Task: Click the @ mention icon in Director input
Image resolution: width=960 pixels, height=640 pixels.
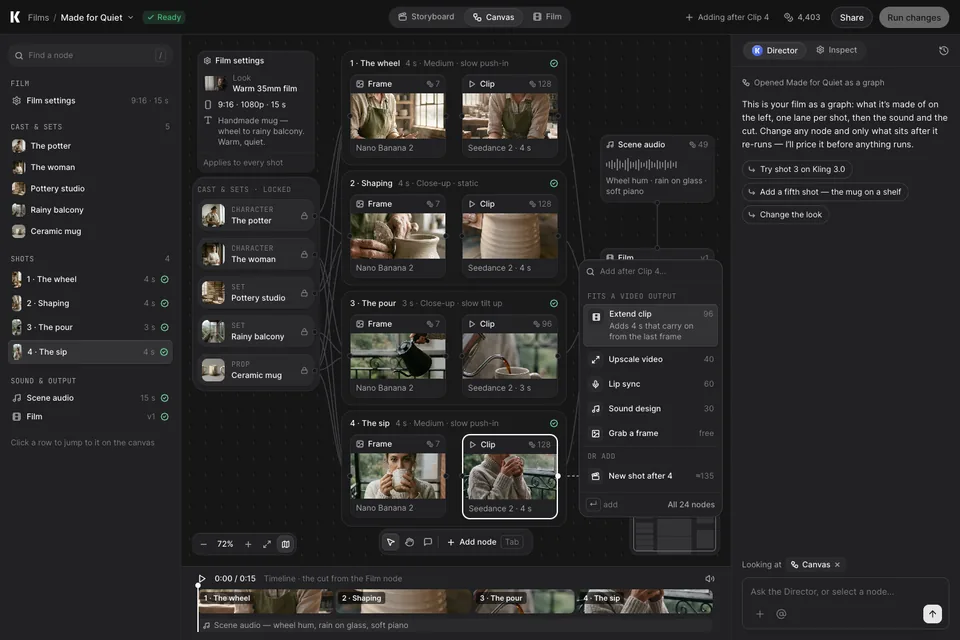Action: 781,614
